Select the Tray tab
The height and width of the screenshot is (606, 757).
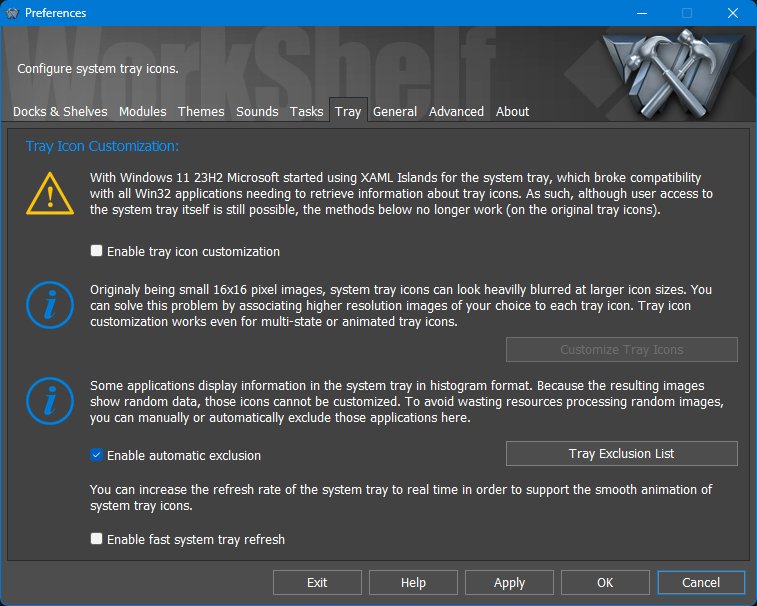348,111
